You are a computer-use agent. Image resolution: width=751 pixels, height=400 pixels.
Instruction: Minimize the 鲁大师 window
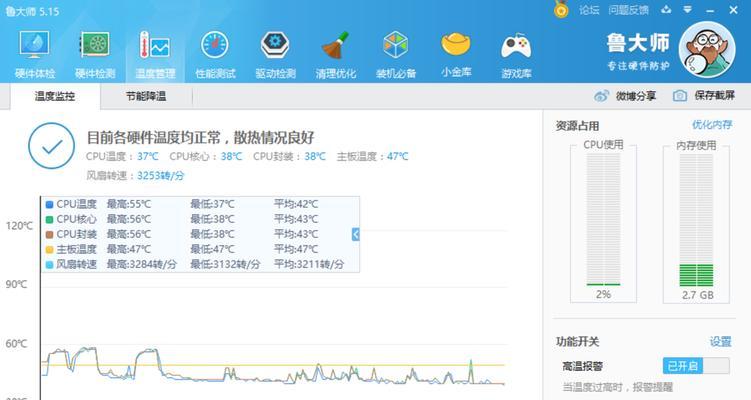tap(710, 10)
